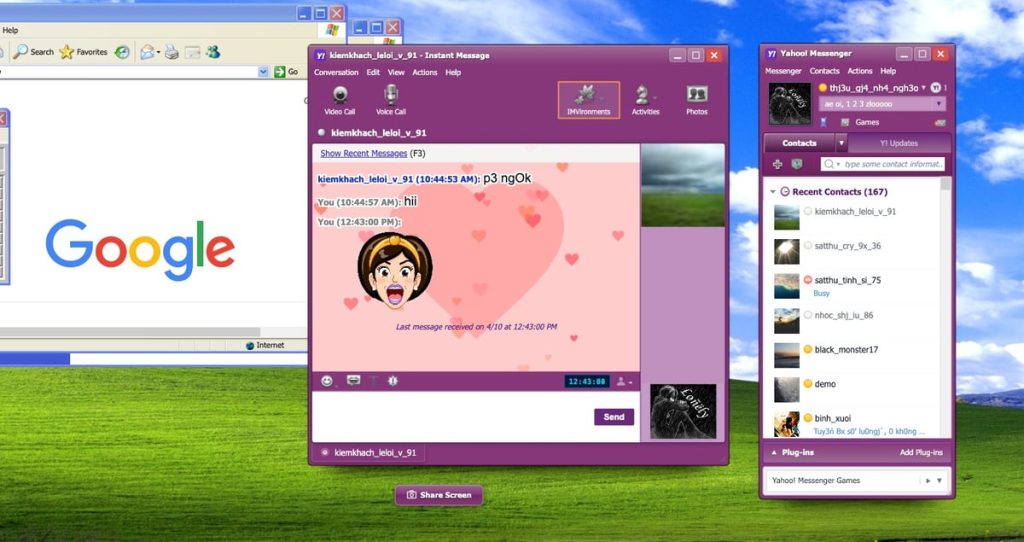Select contact satthu_tinh_si_75 in list
1024x542 pixels.
click(x=847, y=280)
